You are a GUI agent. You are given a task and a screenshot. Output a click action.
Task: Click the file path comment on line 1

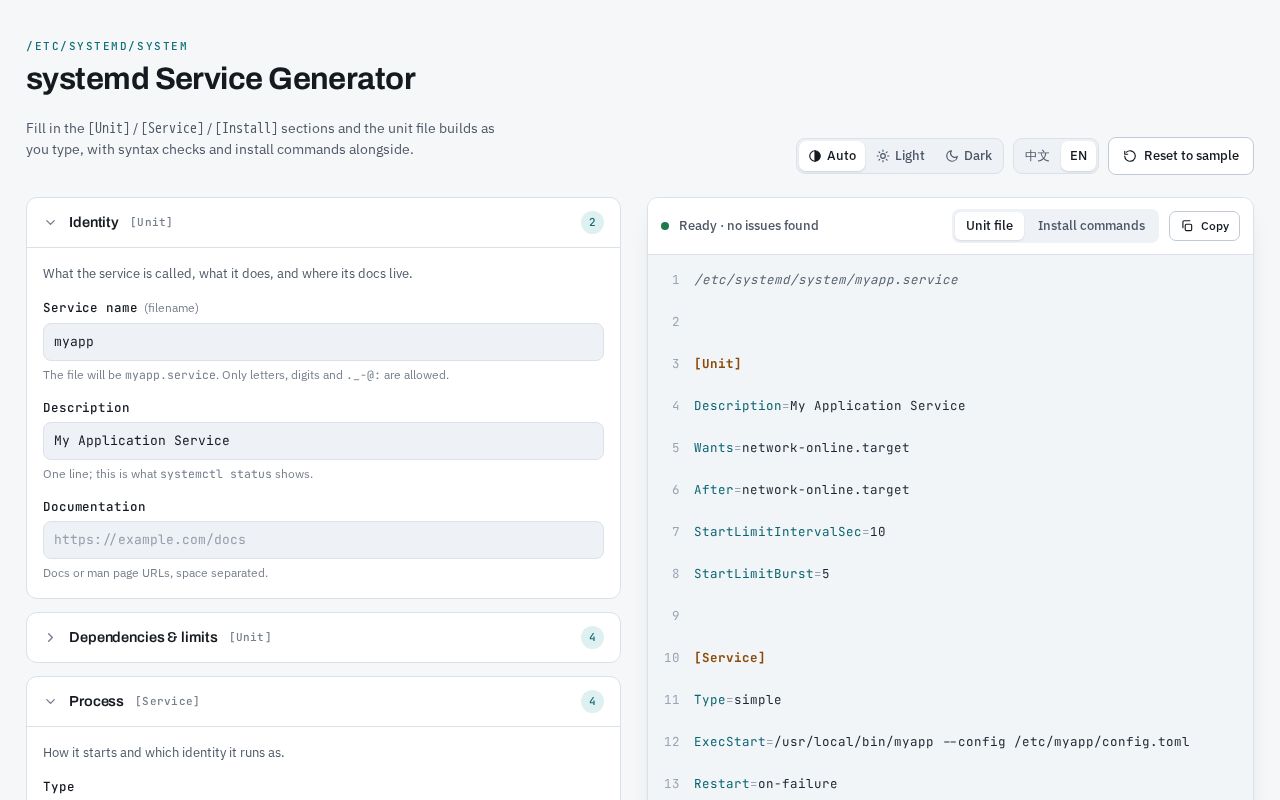click(x=826, y=280)
